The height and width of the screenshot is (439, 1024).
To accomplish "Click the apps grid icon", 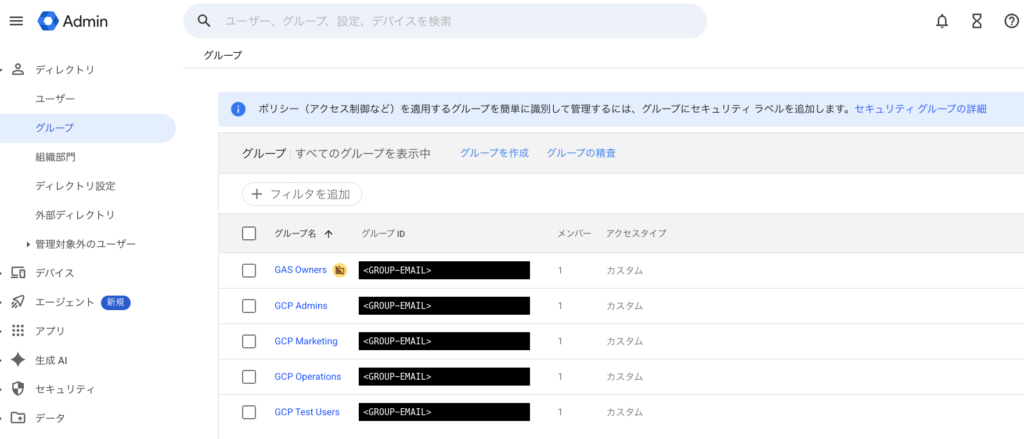I will tap(18, 331).
